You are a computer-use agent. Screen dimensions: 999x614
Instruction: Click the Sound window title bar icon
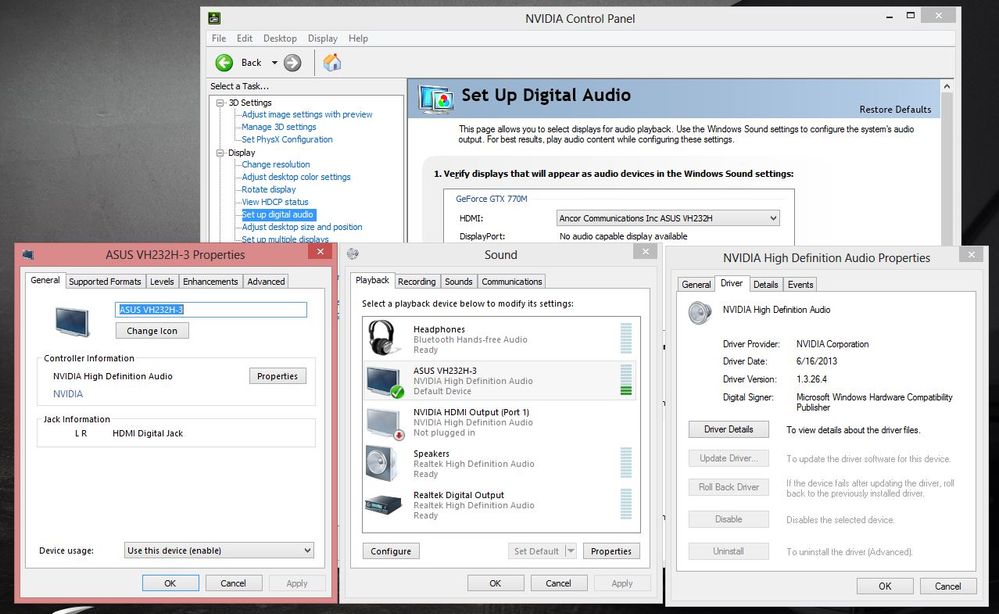click(353, 254)
